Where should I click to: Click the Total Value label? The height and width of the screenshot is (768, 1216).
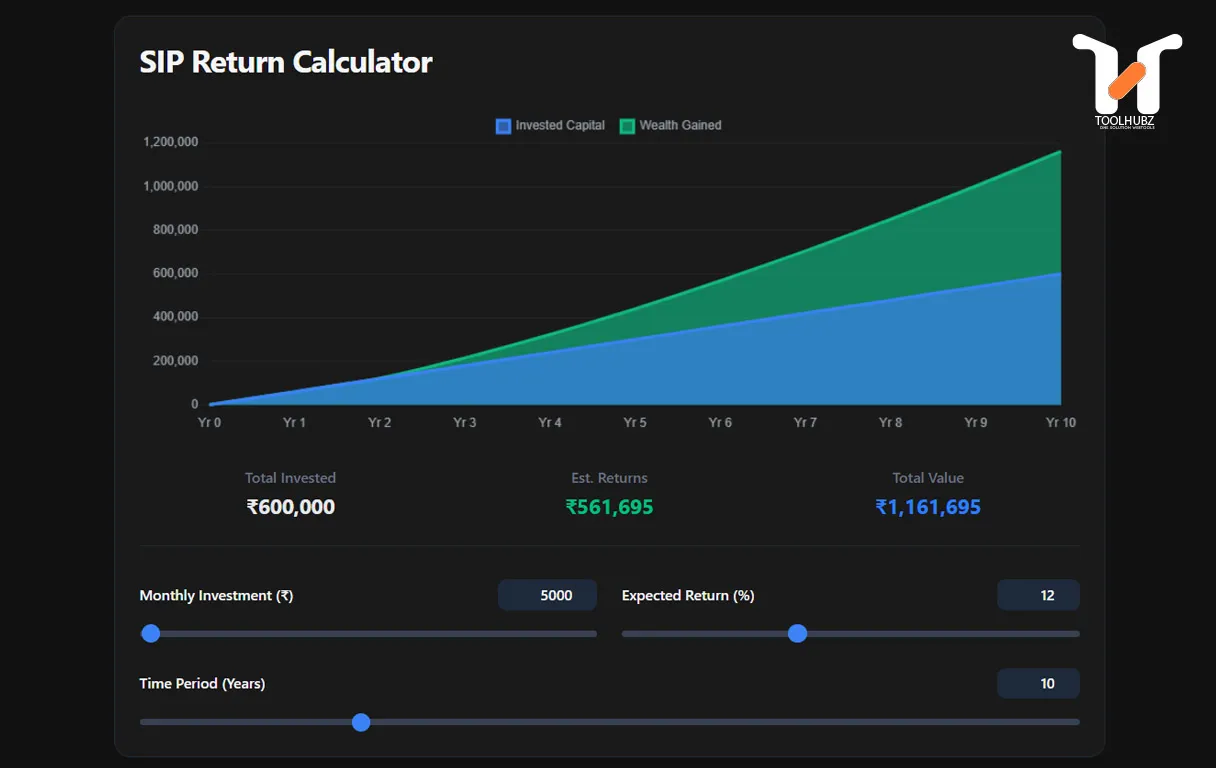point(928,478)
